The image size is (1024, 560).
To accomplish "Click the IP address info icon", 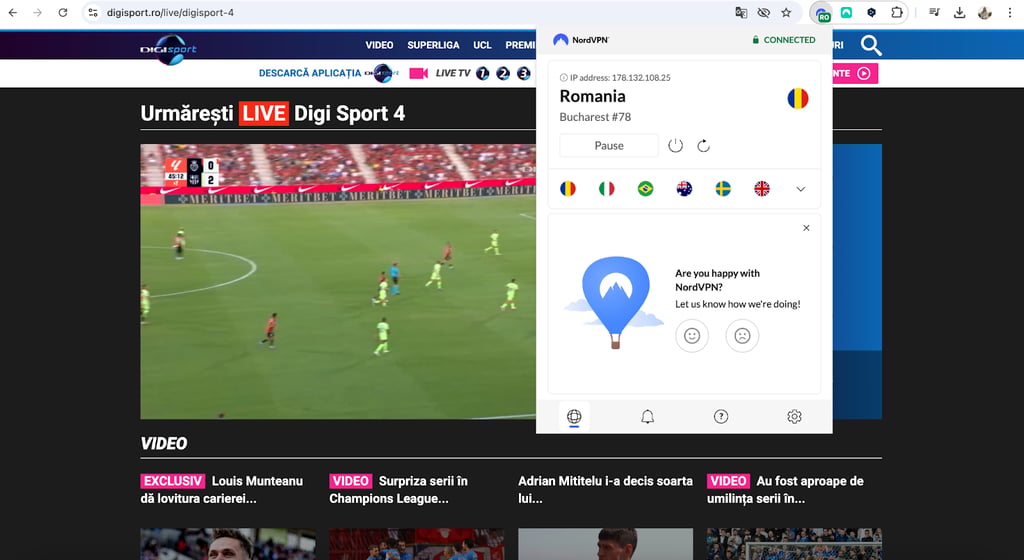I will (x=564, y=78).
